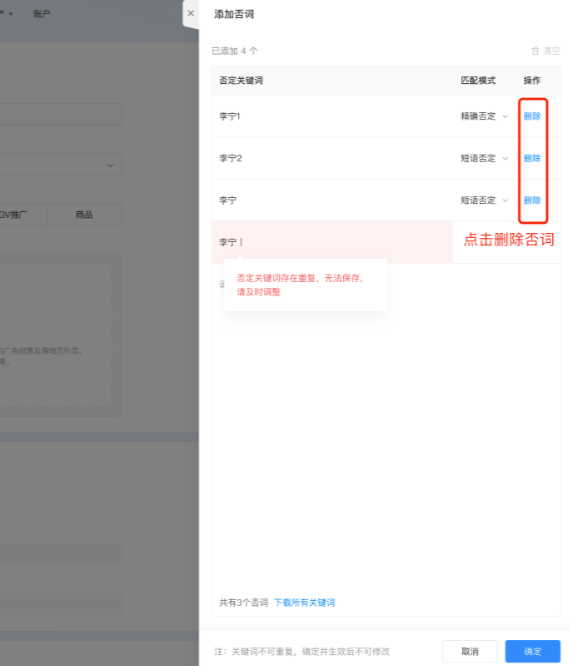Select the 商品 tab in background page
Image resolution: width=570 pixels, height=666 pixels.
point(84,214)
